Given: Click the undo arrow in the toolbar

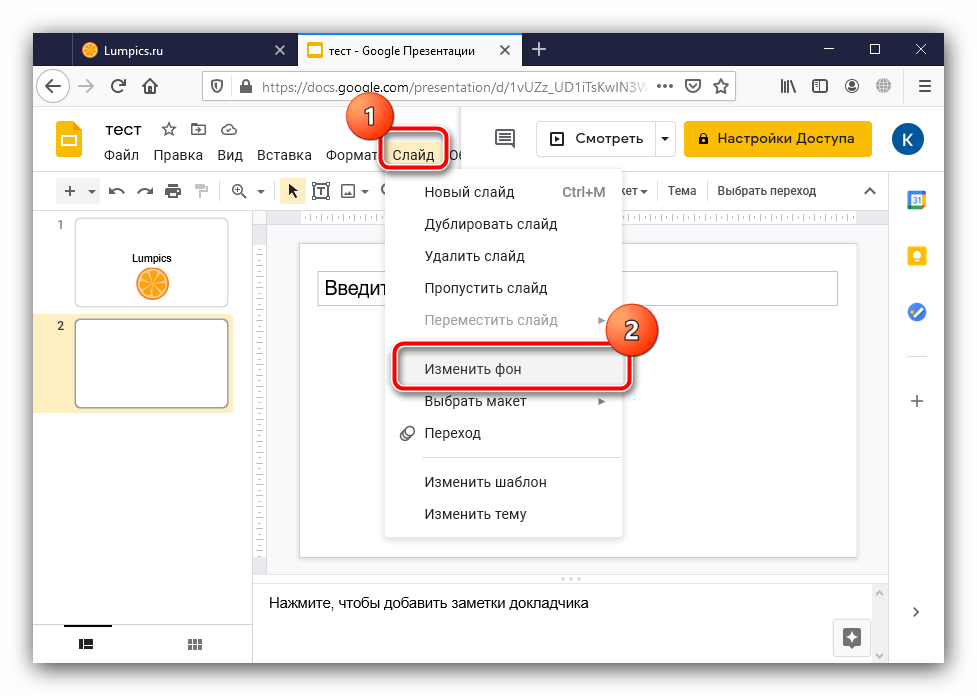Looking at the screenshot, I should click(117, 191).
